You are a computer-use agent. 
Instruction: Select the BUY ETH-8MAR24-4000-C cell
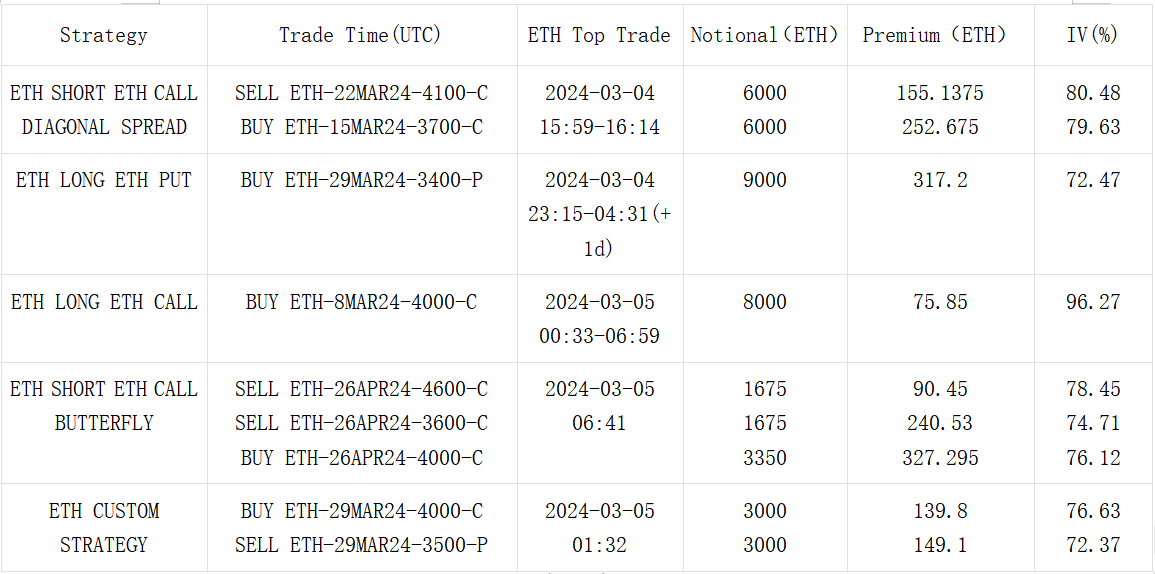pyautogui.click(x=361, y=302)
